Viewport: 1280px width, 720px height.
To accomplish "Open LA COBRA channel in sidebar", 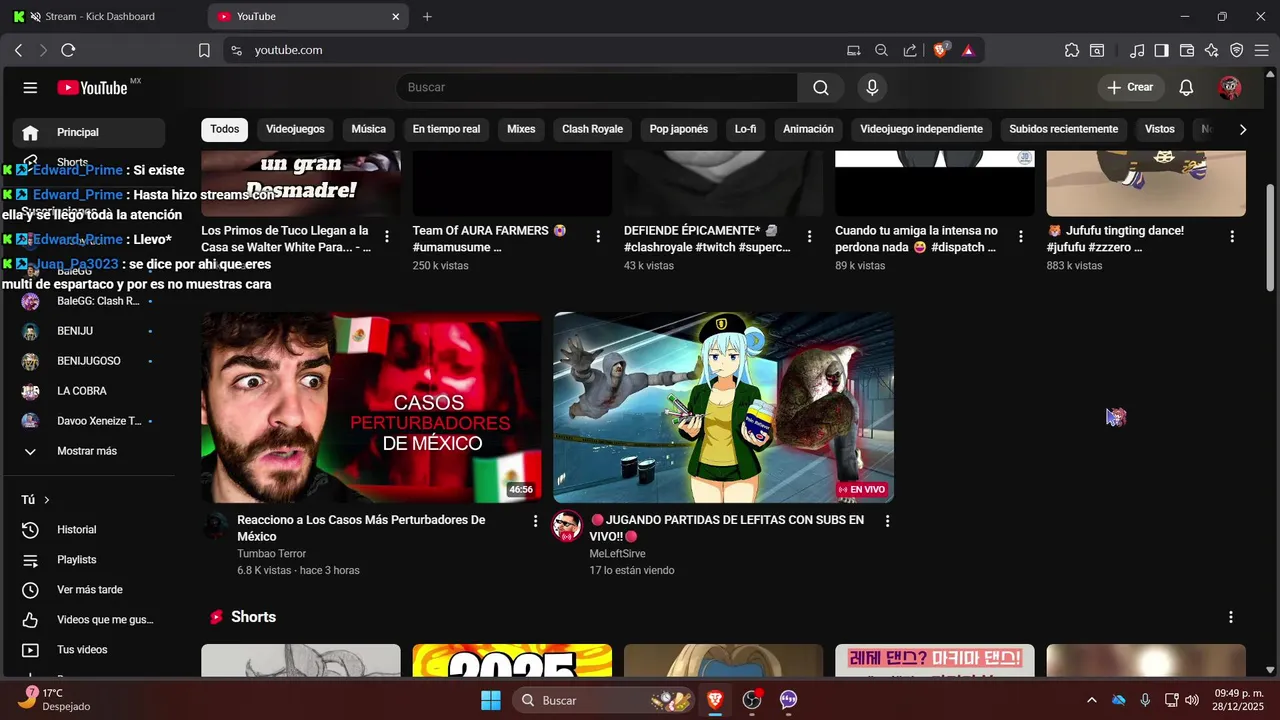I will click(89, 391).
